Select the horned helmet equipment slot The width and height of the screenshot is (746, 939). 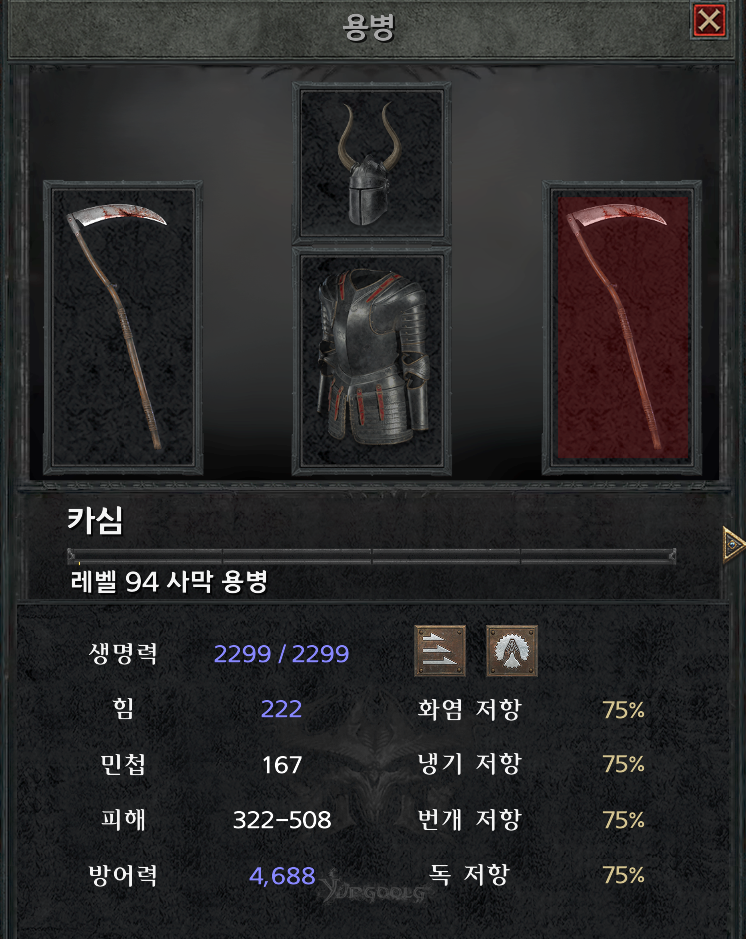click(x=371, y=163)
